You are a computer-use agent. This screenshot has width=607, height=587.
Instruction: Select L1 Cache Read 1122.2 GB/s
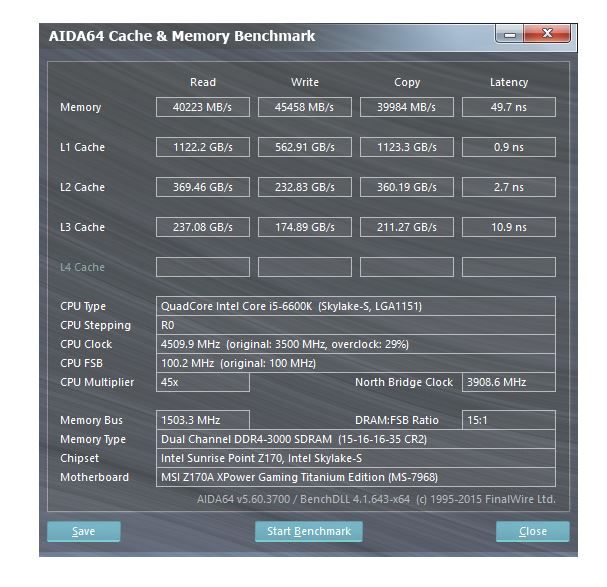203,147
